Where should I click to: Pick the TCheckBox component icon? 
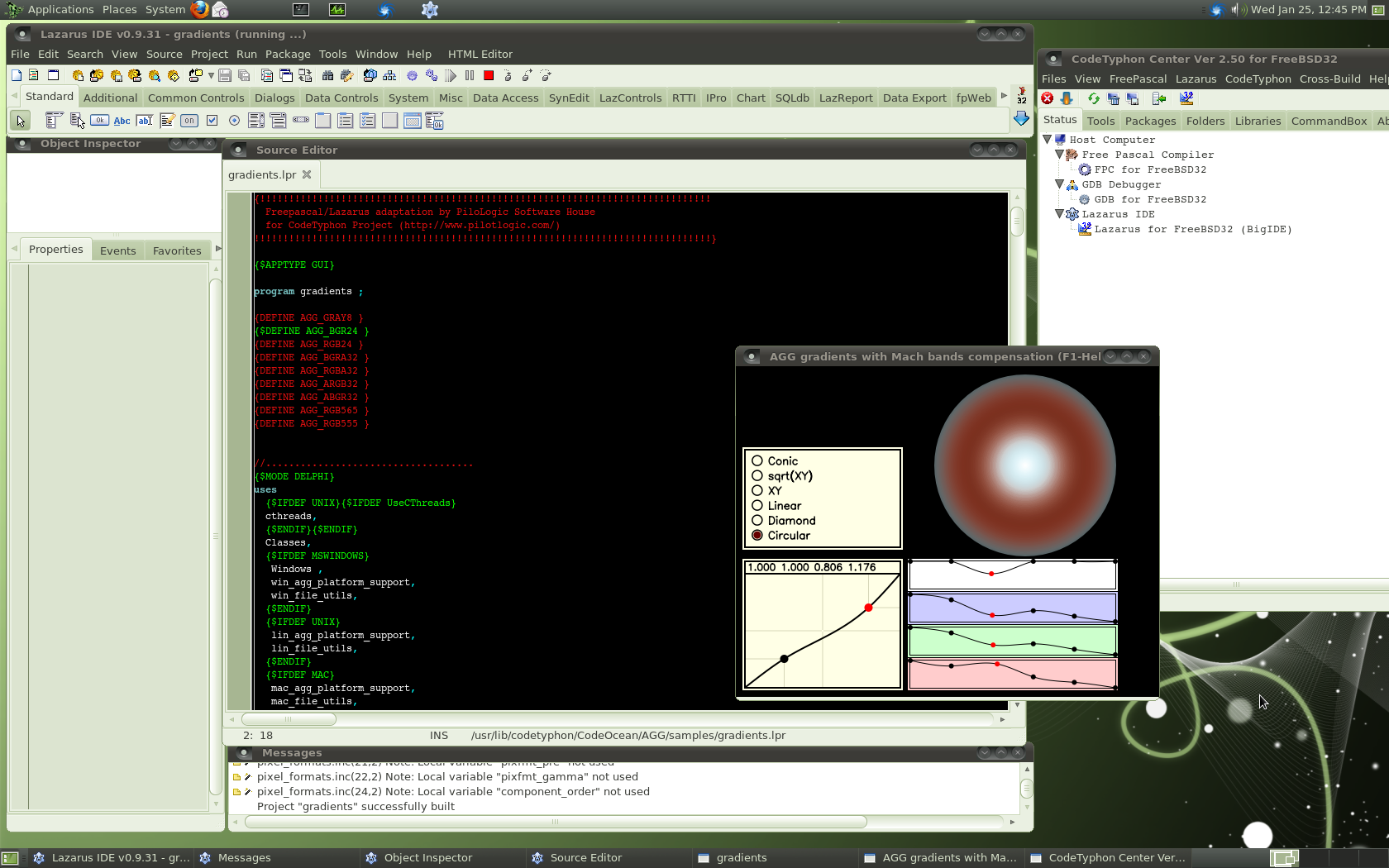point(212,121)
